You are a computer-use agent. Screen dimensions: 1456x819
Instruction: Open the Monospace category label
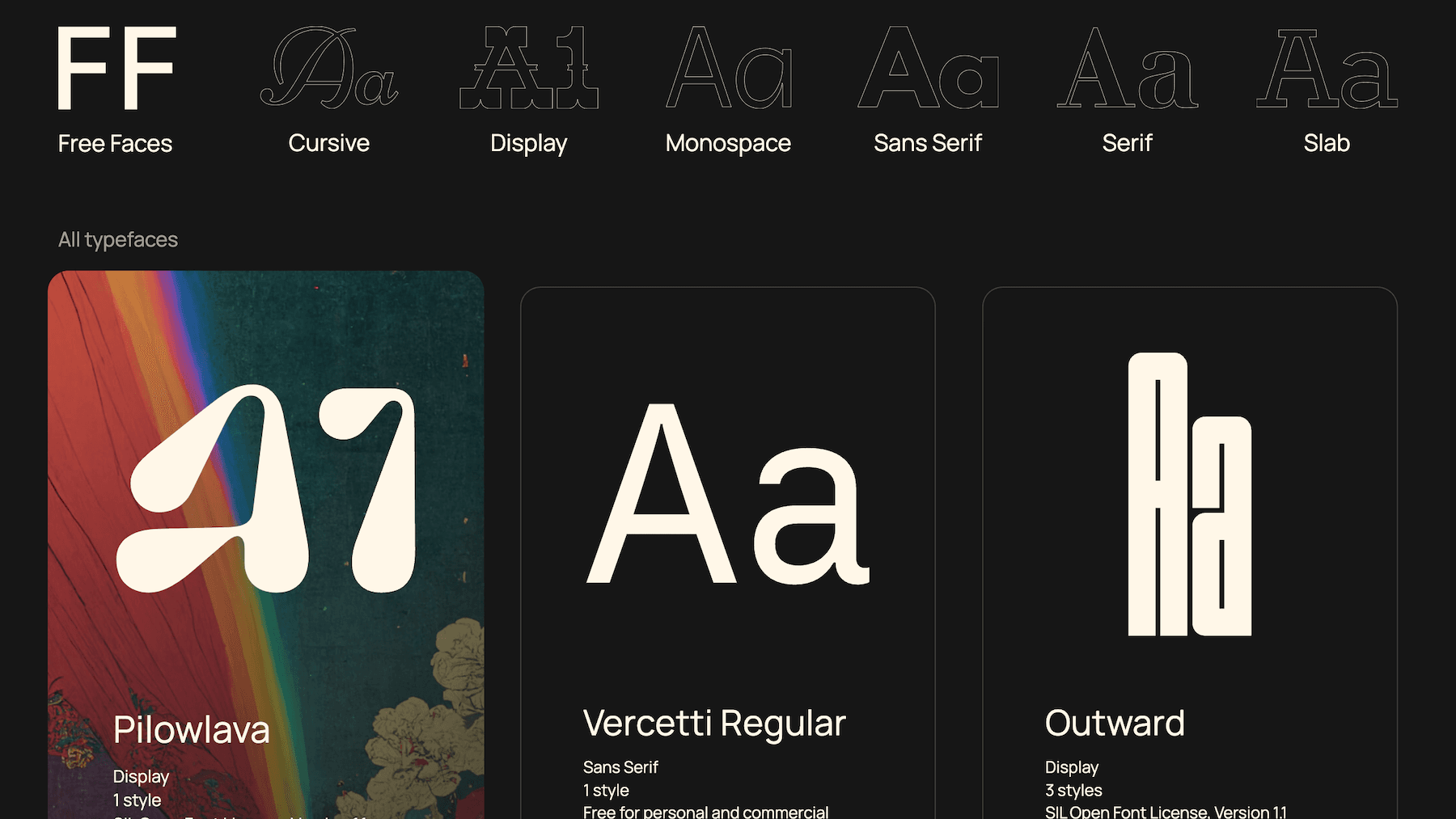728,143
